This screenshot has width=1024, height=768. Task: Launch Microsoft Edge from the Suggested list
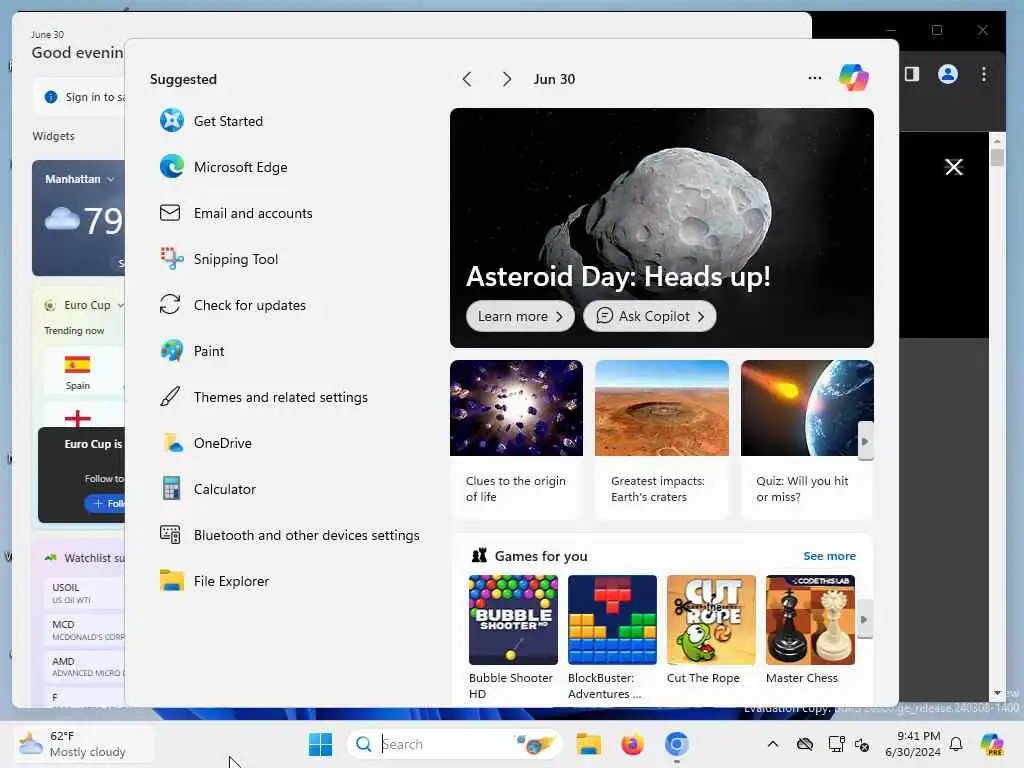pyautogui.click(x=223, y=167)
